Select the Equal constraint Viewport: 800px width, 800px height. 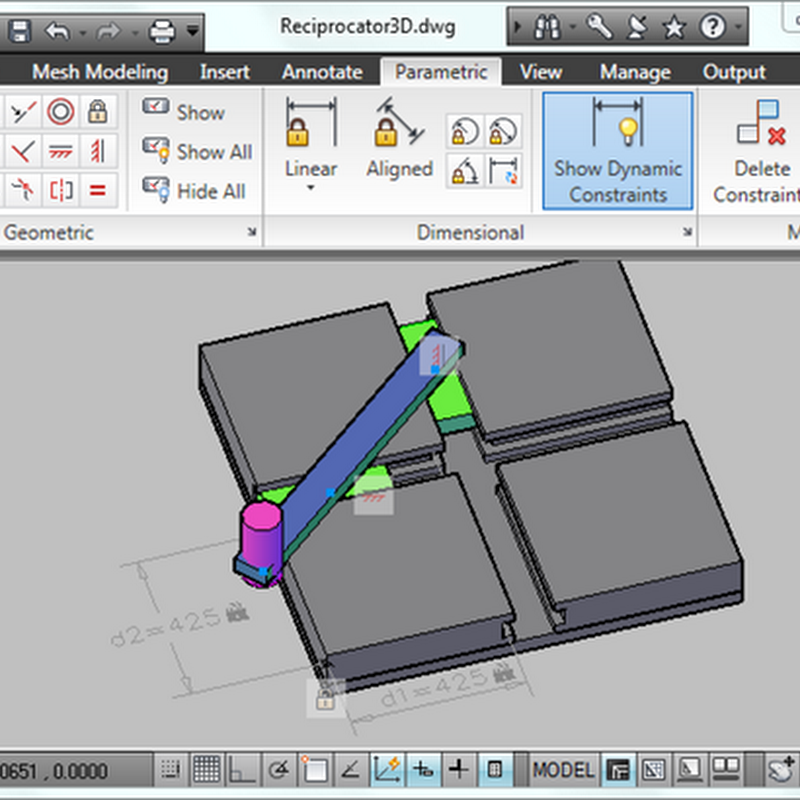point(98,188)
